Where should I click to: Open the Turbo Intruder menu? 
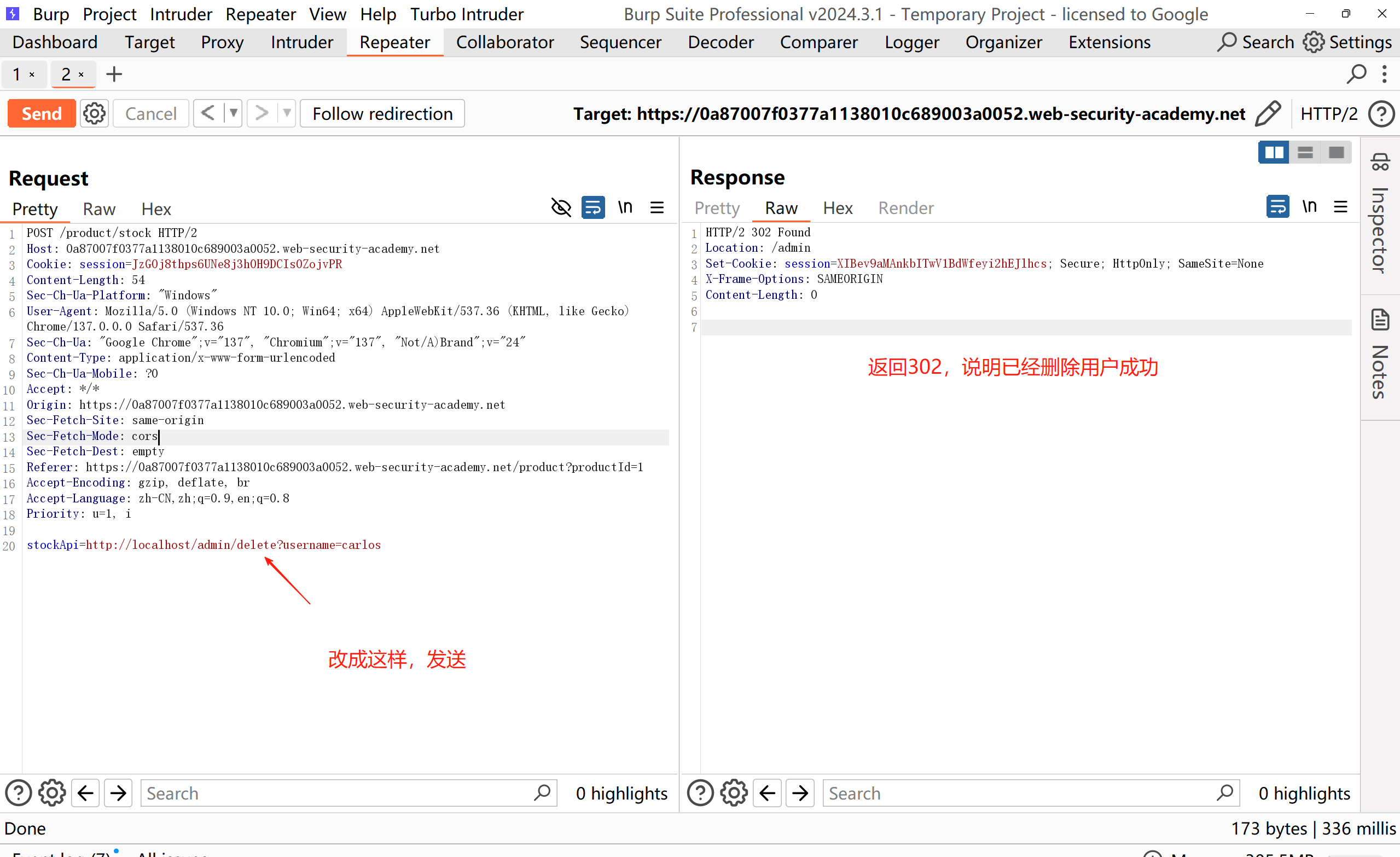coord(467,14)
